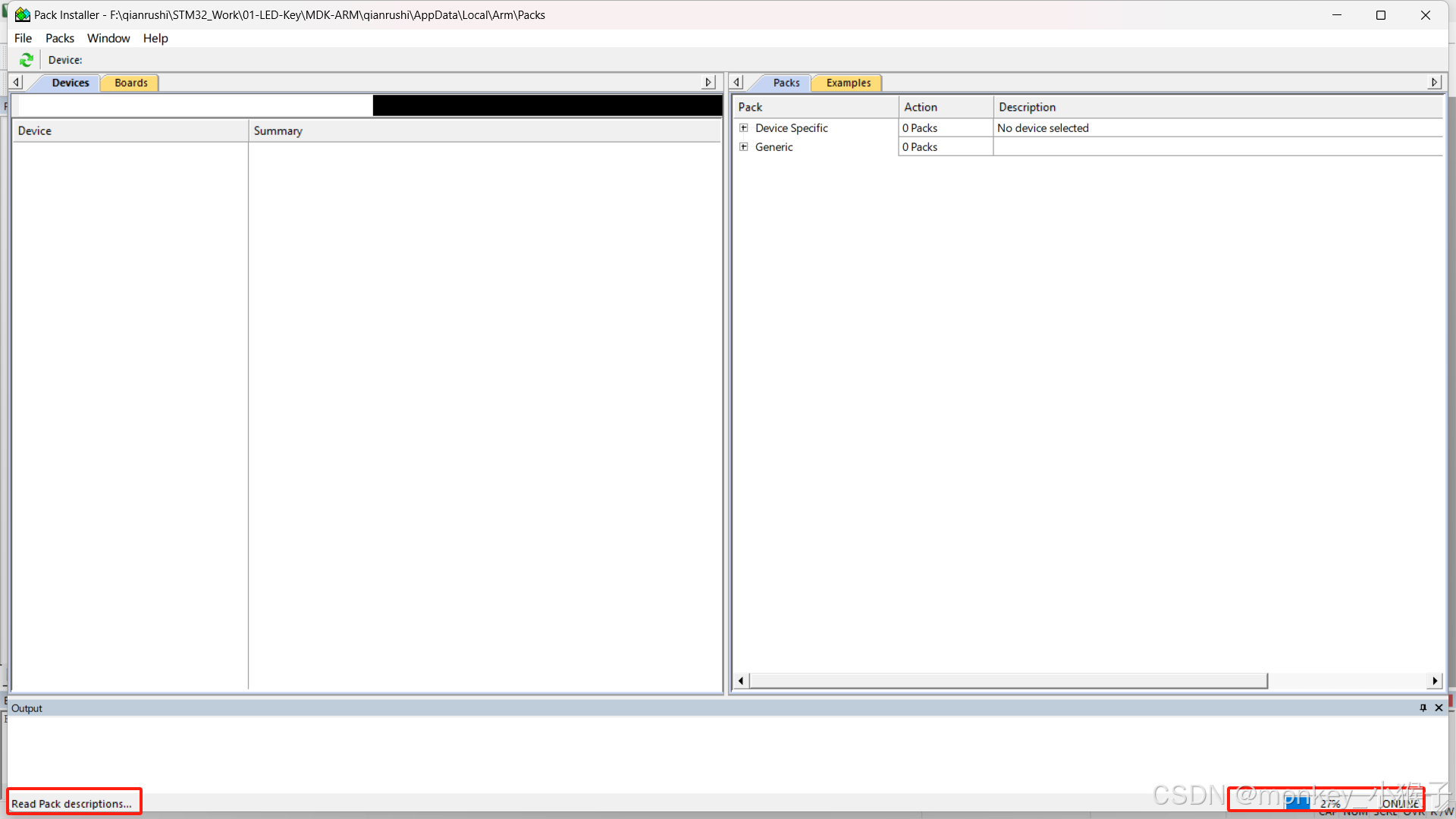
Task: Switch to the Boards tab
Action: coord(130,83)
